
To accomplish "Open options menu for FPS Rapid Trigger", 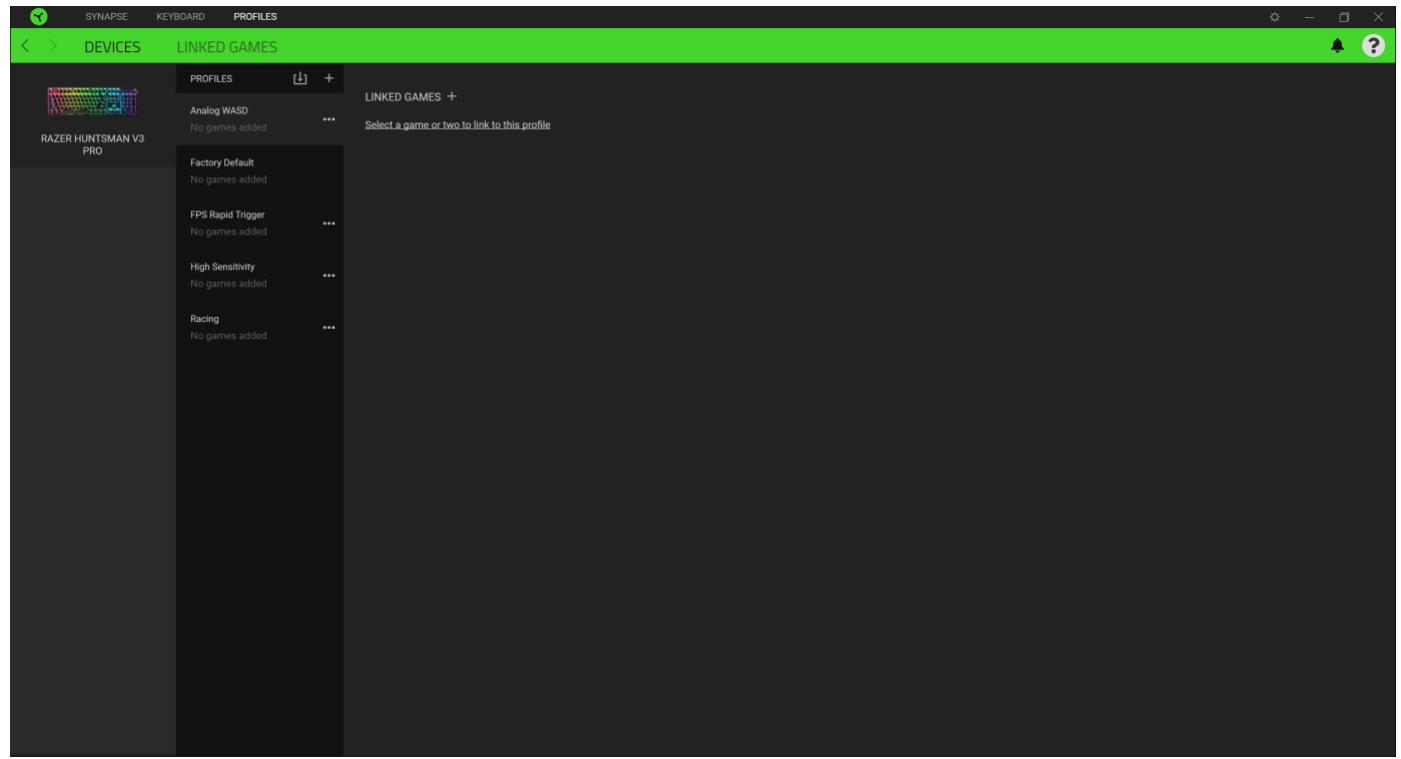I will coord(329,223).
